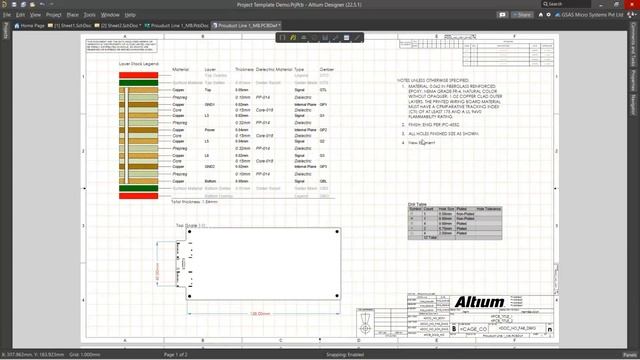Viewport: 640px width, 360px height.
Task: Select the Layer Stack Legend title
Action: point(139,64)
